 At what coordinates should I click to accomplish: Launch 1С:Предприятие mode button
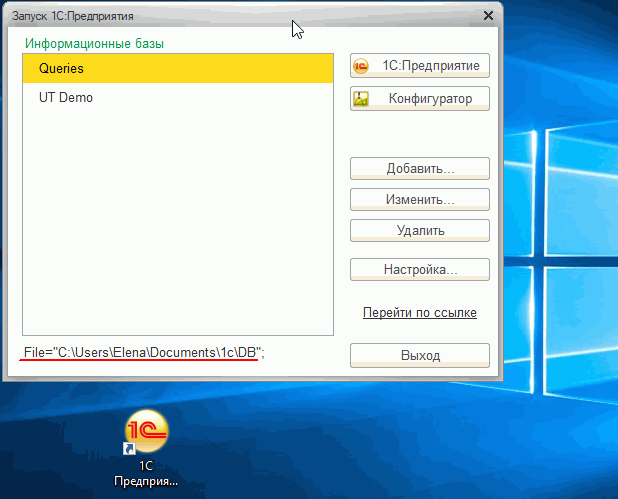tap(420, 65)
